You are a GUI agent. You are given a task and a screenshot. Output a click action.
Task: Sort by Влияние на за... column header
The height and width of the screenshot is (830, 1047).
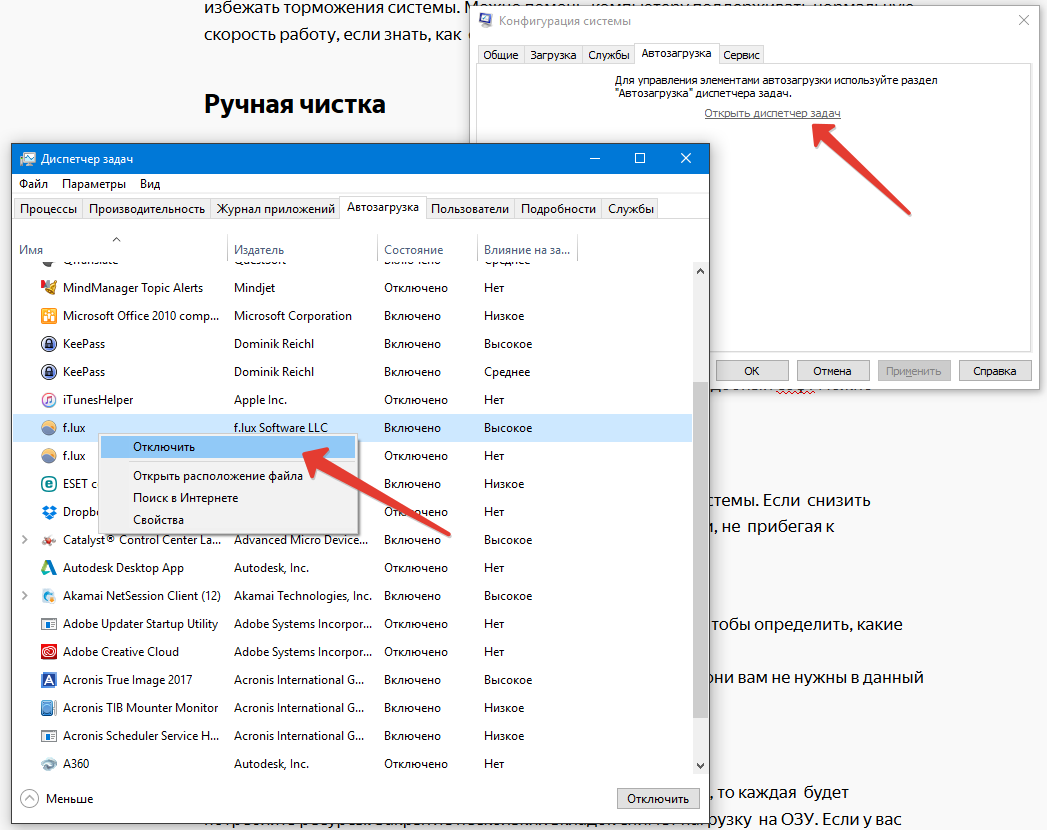click(x=527, y=249)
